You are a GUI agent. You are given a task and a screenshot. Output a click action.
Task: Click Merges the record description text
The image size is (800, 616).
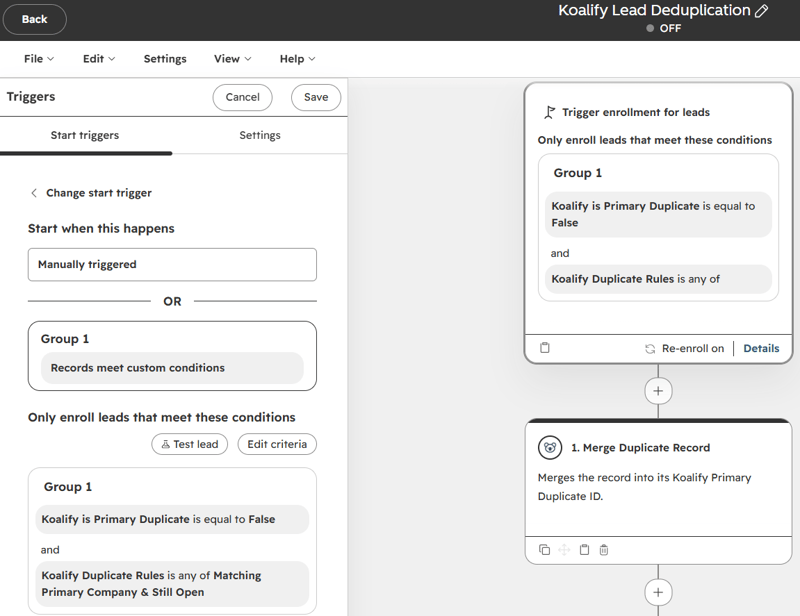[644, 487]
